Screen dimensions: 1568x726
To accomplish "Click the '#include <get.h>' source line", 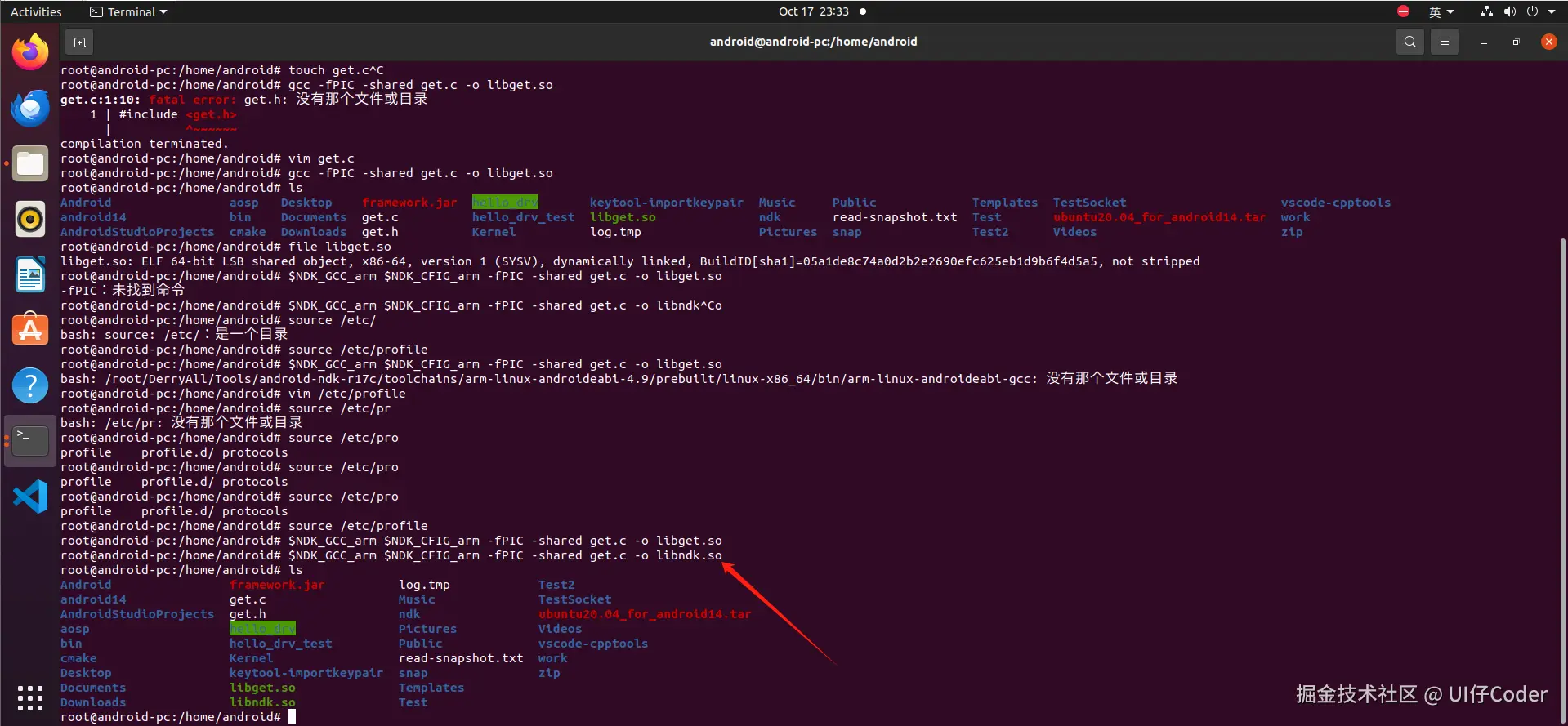I will pos(177,114).
